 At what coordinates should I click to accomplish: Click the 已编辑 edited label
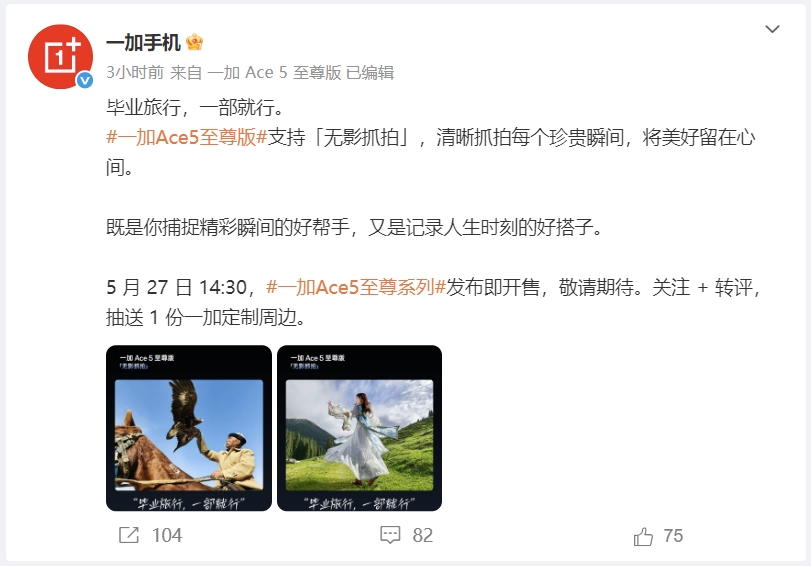370,73
